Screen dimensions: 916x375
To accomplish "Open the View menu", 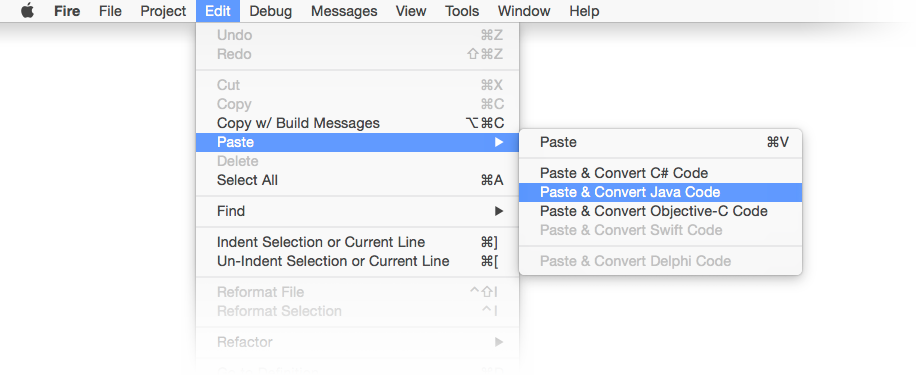I will pos(411,11).
